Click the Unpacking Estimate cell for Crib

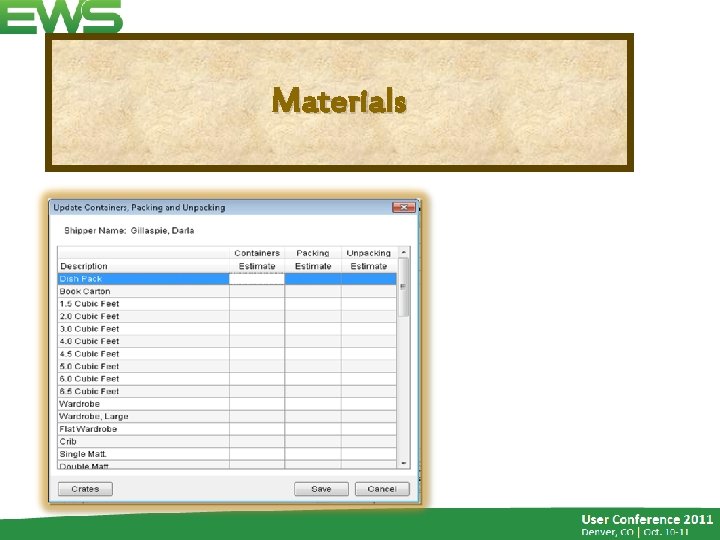point(369,441)
